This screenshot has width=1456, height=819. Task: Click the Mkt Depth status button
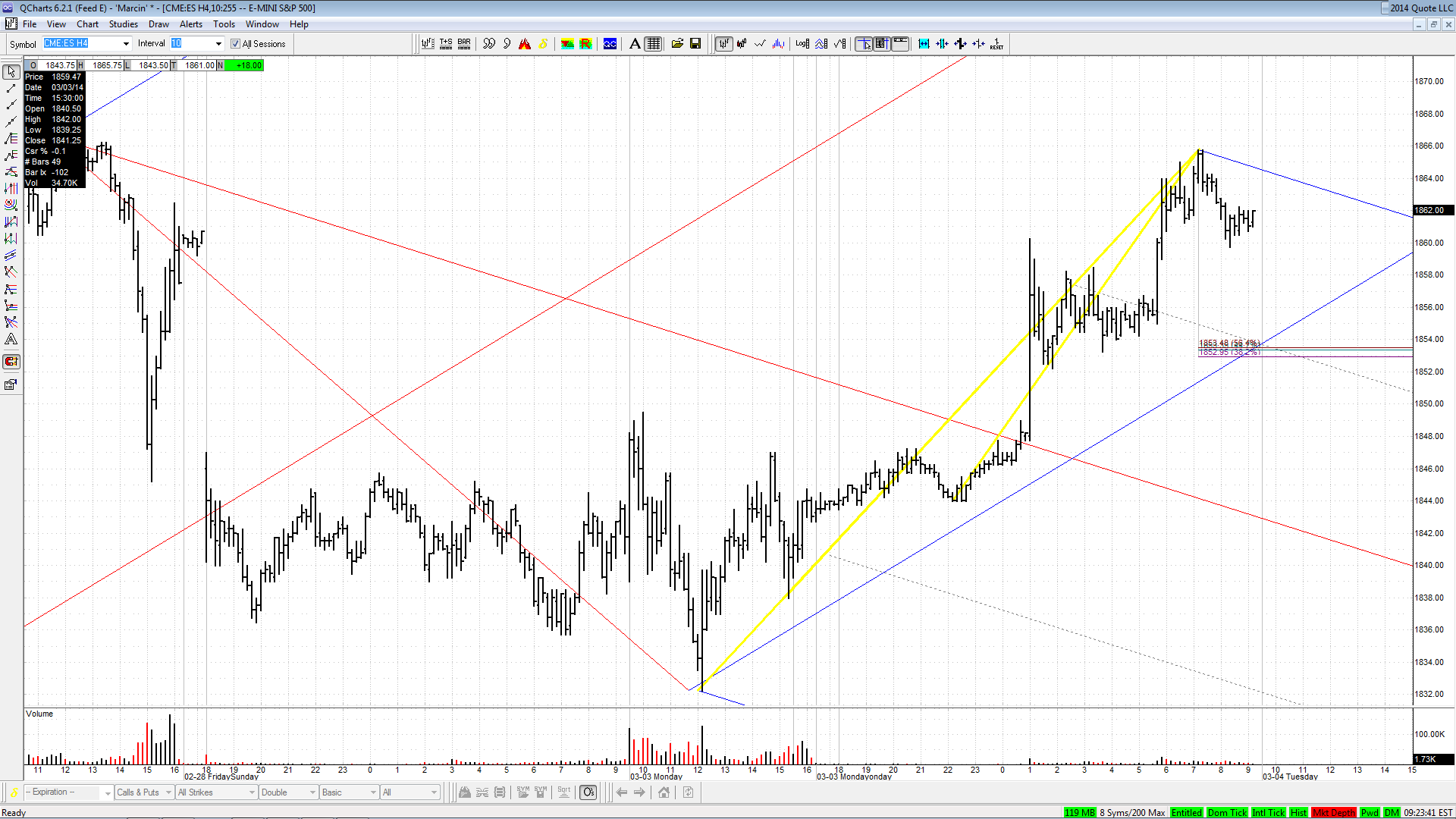(x=1334, y=812)
